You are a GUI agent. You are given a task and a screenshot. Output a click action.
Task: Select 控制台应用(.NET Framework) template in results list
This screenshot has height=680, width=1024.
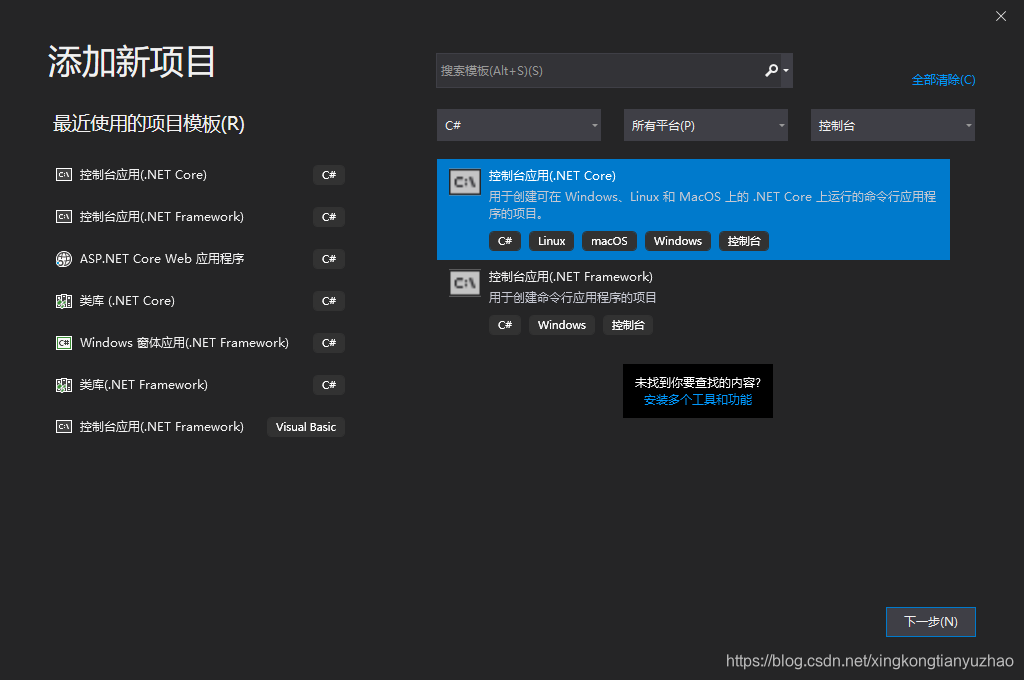[x=693, y=301]
